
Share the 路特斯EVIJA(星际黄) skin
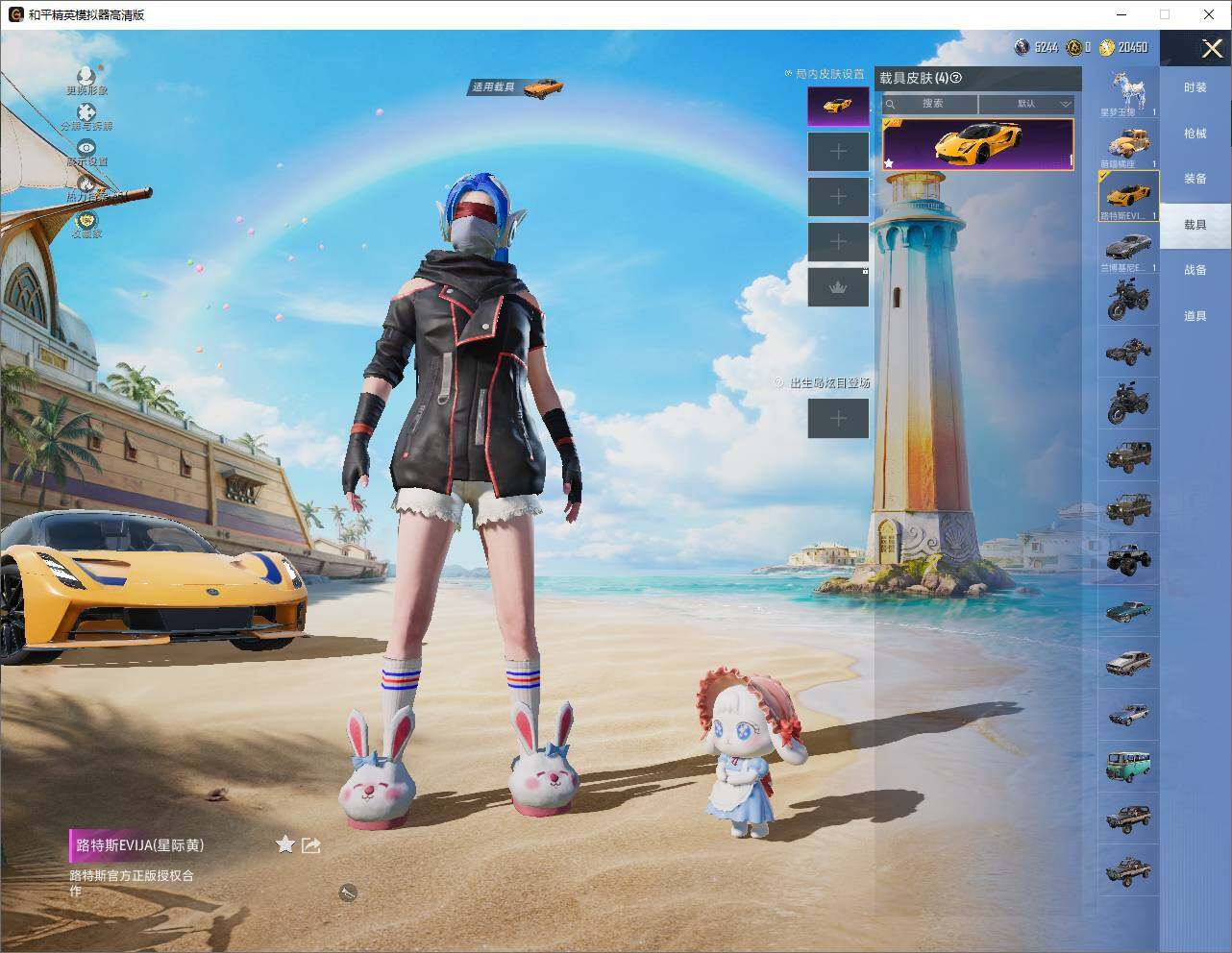(x=310, y=845)
